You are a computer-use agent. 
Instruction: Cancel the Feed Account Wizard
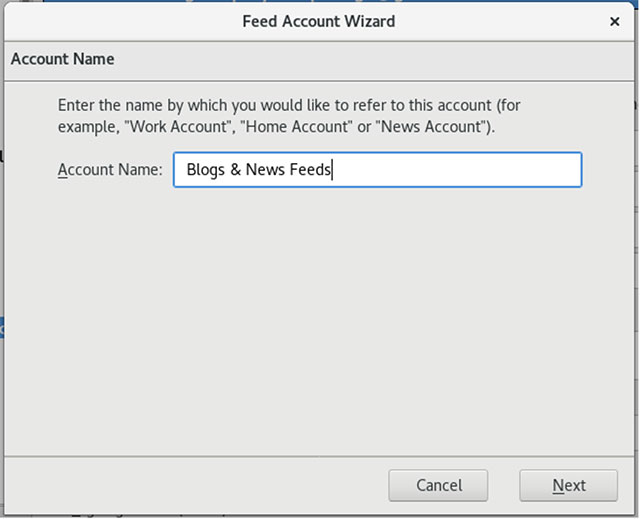(x=438, y=485)
